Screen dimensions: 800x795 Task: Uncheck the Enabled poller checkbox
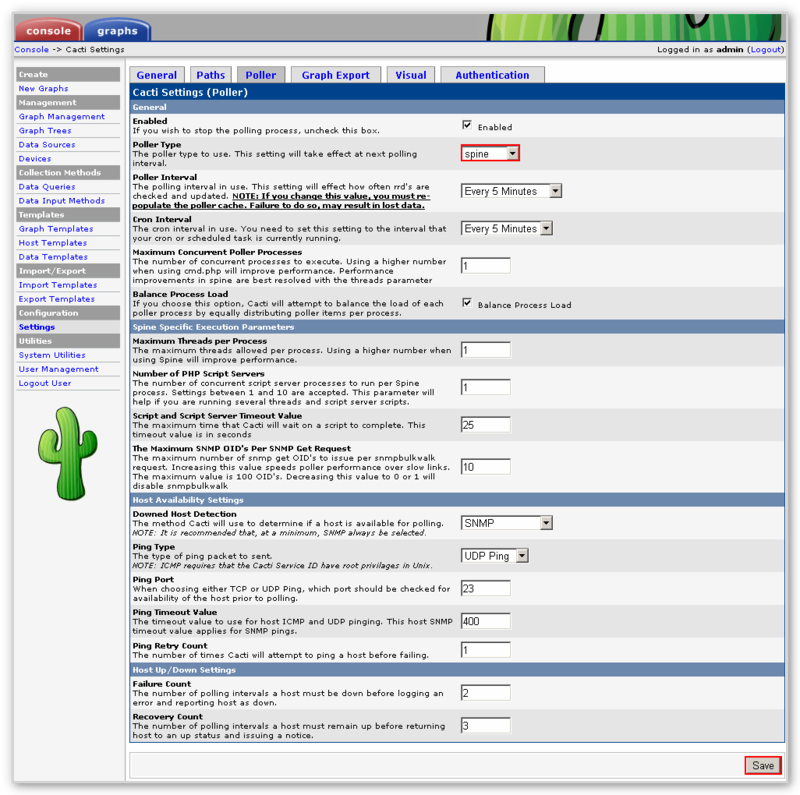click(467, 125)
